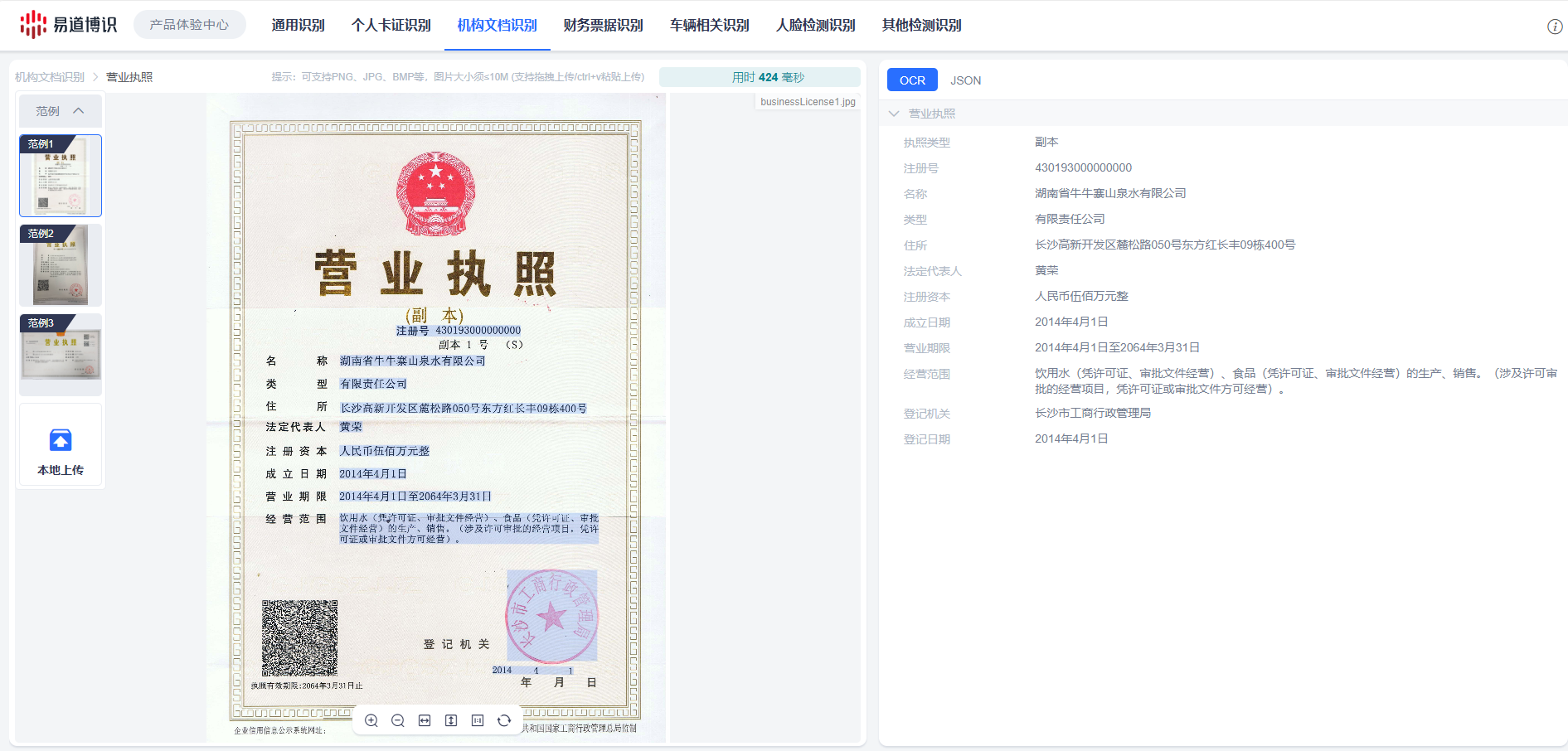The height and width of the screenshot is (751, 1568).
Task: Open the 人脸检测识别 menu
Action: (x=815, y=26)
